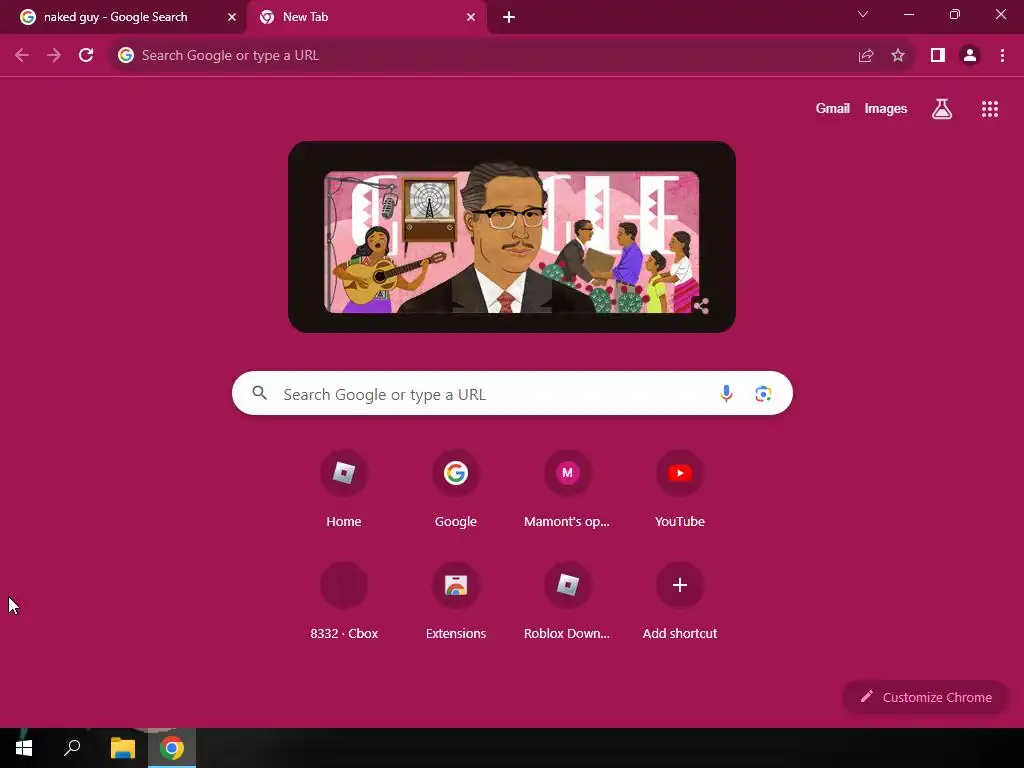
Task: Bookmark this tab with the star icon
Action: click(x=898, y=56)
